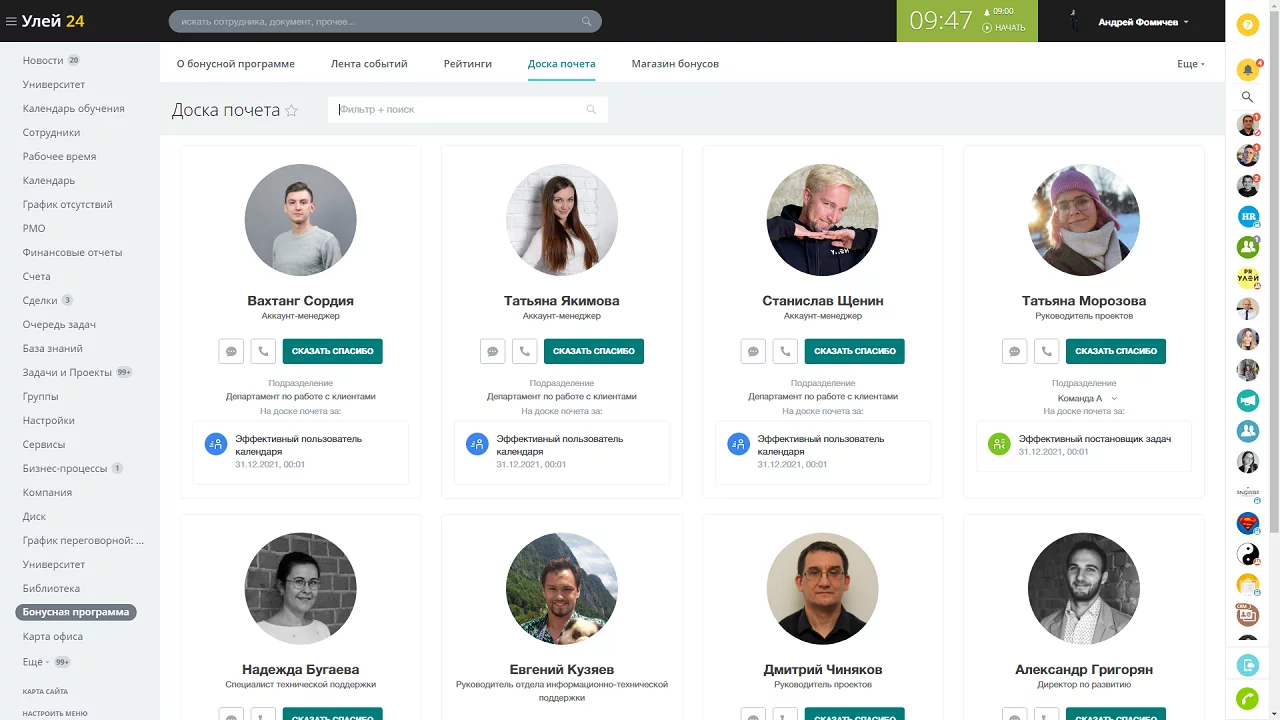Expand Команда А department list for Татьяна Морозова
The height and width of the screenshot is (720, 1280).
pyautogui.click(x=1114, y=399)
